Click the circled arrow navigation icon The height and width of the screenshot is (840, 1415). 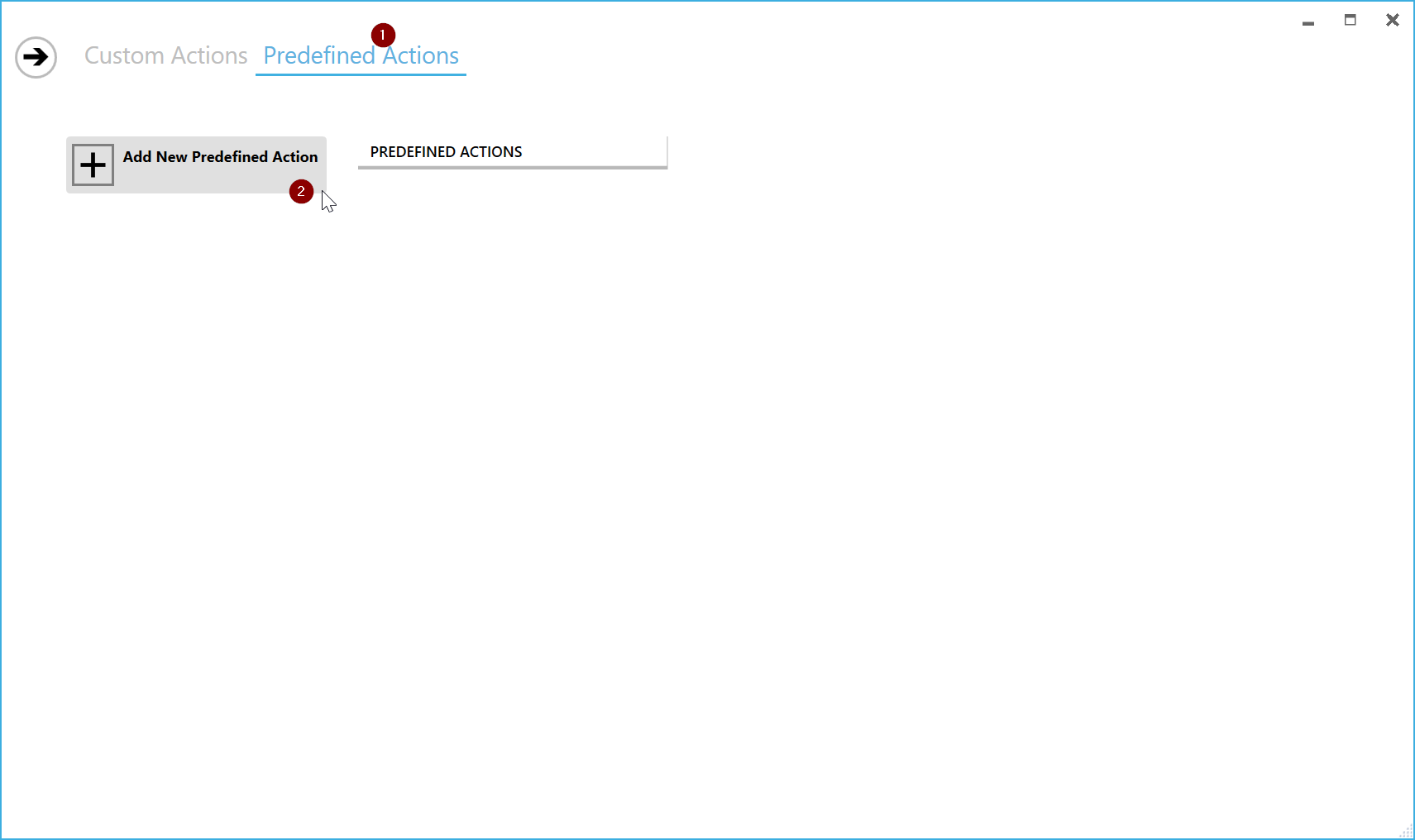pyautogui.click(x=36, y=57)
